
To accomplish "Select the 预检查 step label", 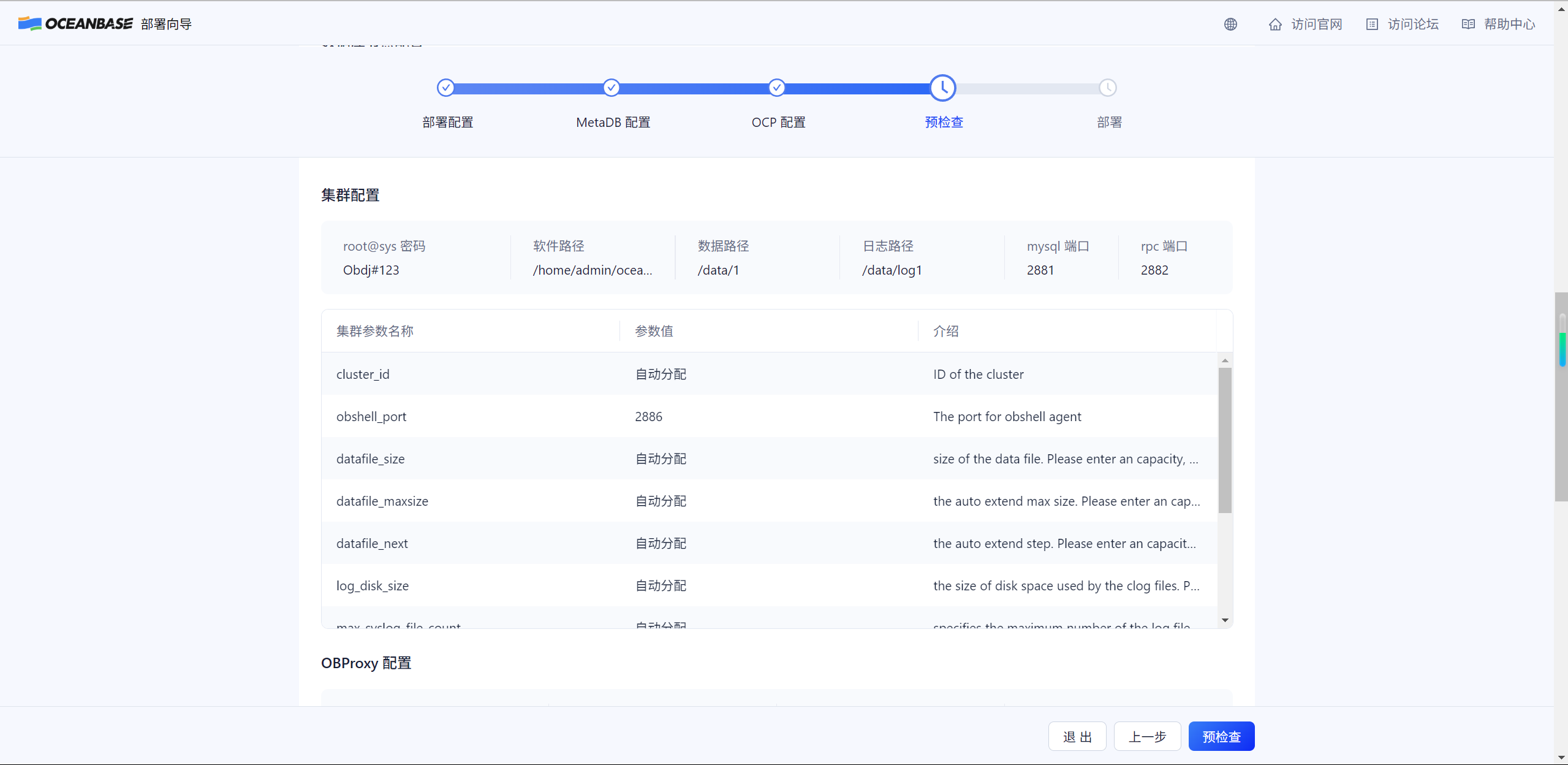I will click(944, 122).
